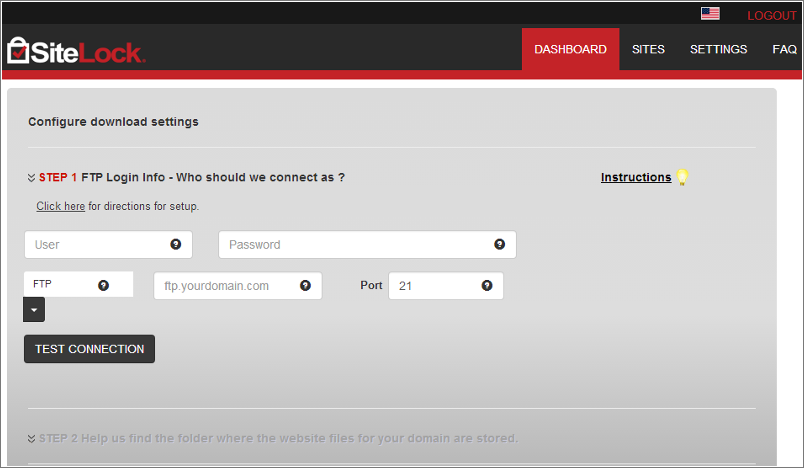Click the lightbulb icon beside Instructions

(x=683, y=177)
